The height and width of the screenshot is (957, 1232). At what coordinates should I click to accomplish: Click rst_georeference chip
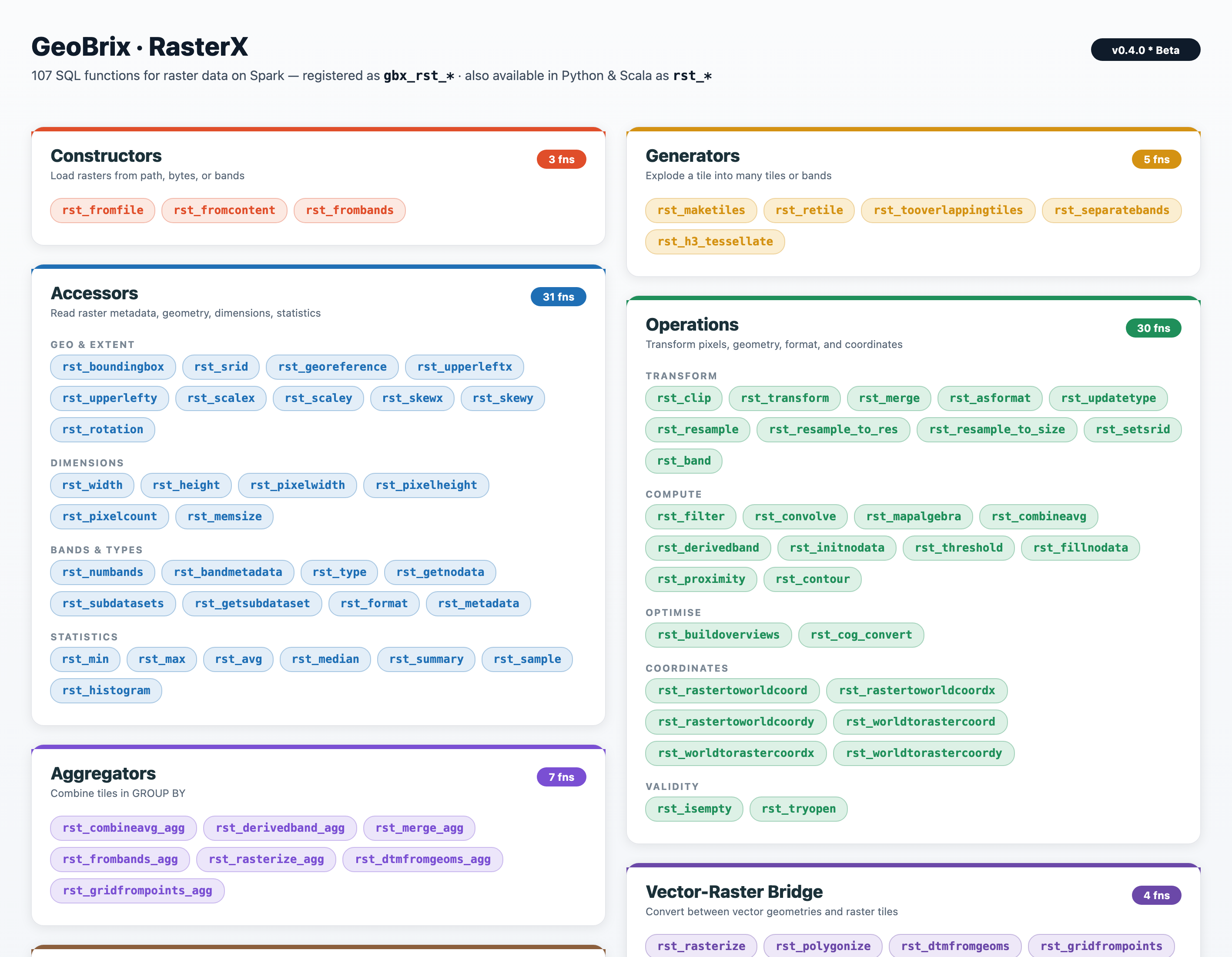(x=332, y=367)
